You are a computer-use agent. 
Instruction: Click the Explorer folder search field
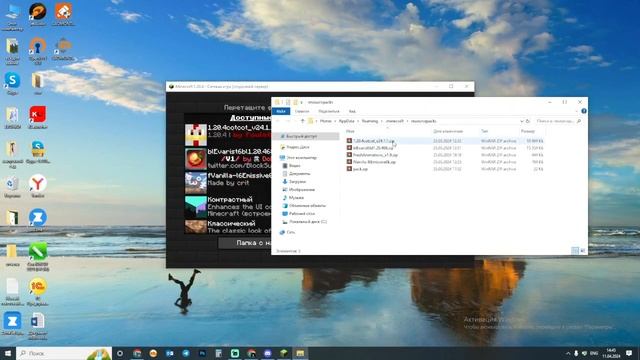pos(558,121)
